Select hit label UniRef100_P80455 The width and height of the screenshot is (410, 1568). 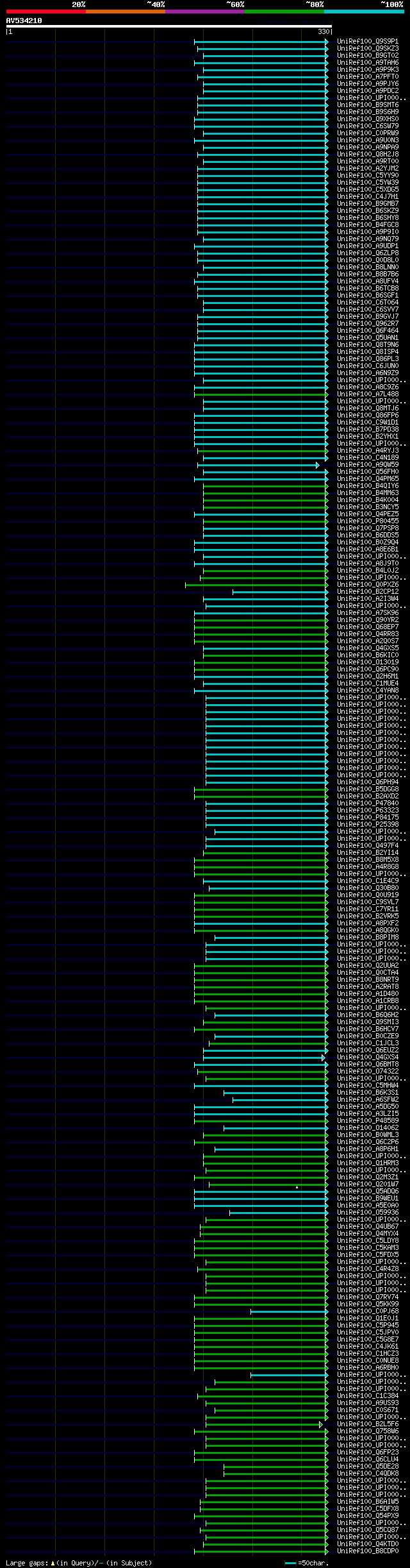(368, 521)
